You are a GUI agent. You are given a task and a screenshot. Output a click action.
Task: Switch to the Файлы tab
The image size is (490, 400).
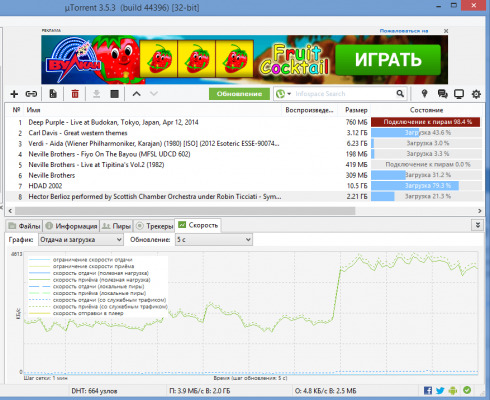pos(24,226)
